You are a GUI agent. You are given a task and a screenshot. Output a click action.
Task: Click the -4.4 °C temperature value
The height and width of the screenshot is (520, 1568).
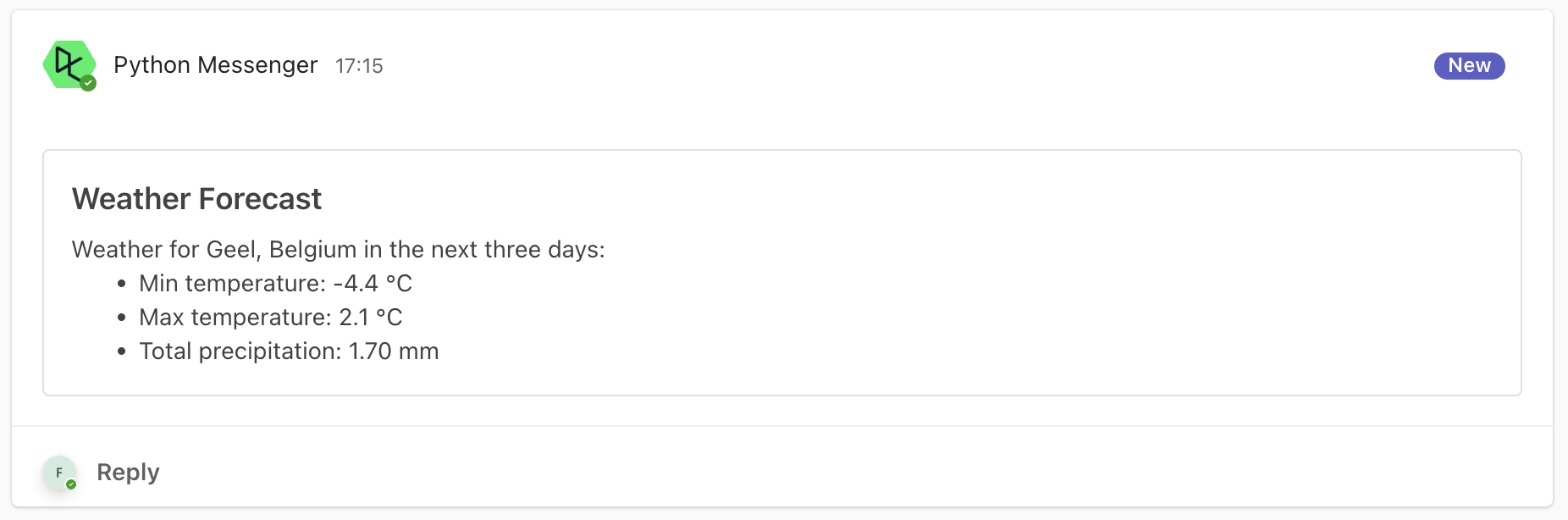point(373,283)
